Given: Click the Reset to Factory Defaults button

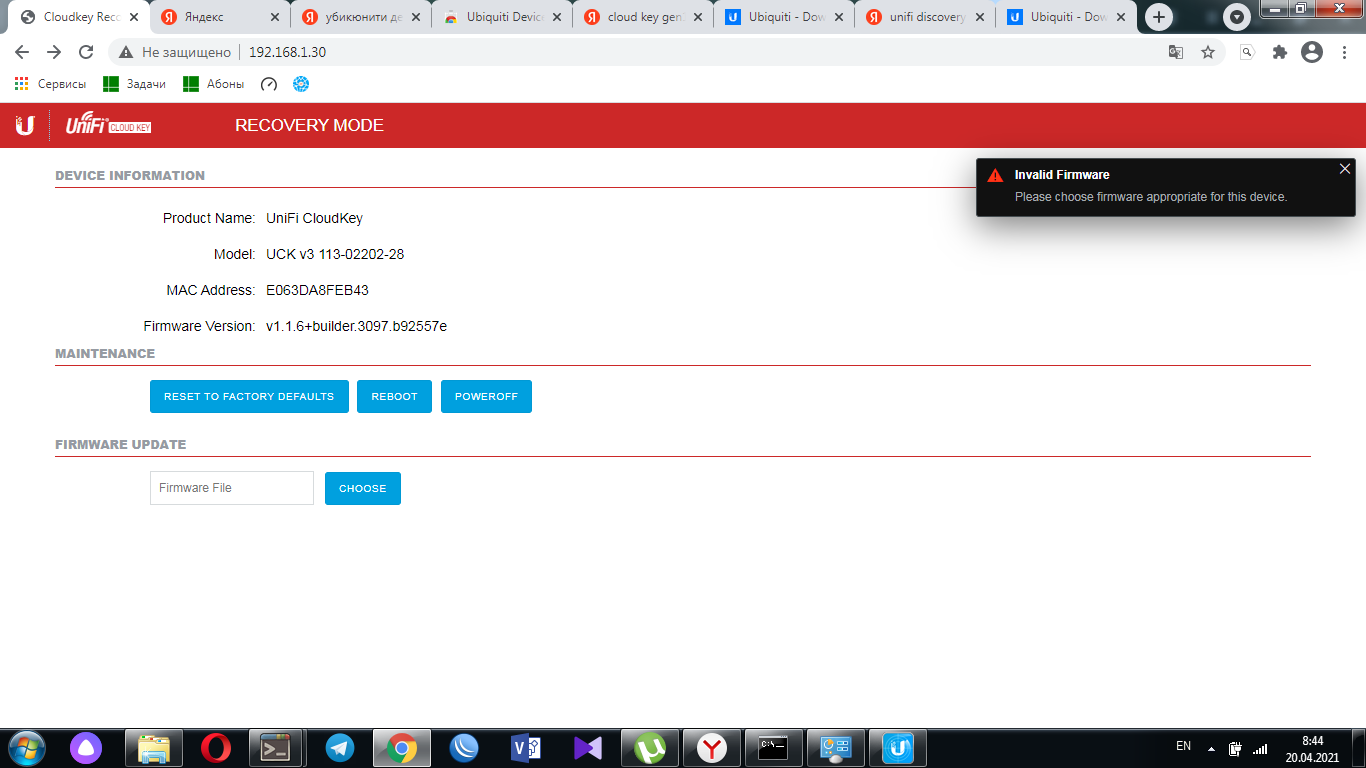Looking at the screenshot, I should pos(249,397).
